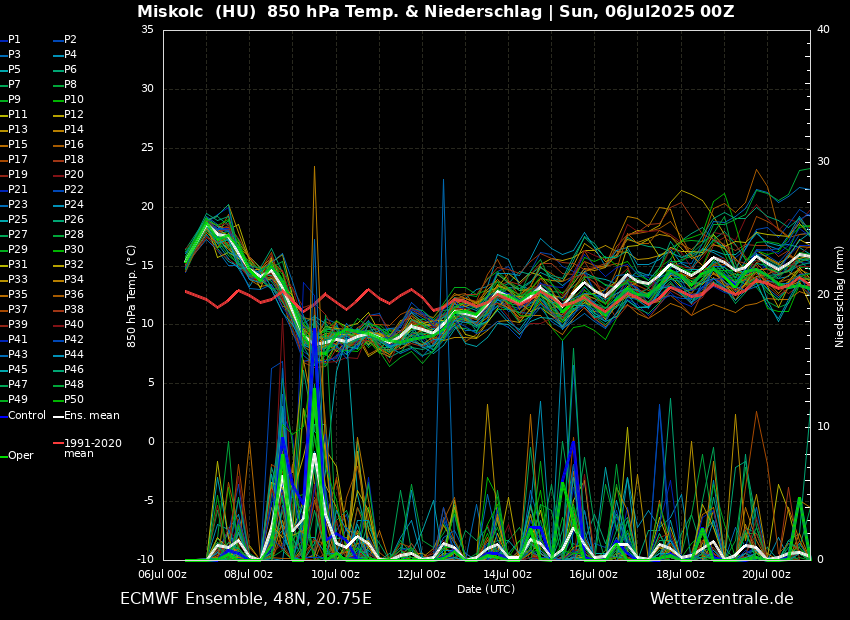The width and height of the screenshot is (850, 620).
Task: Select the P1 legend entry
Action: click(x=14, y=40)
